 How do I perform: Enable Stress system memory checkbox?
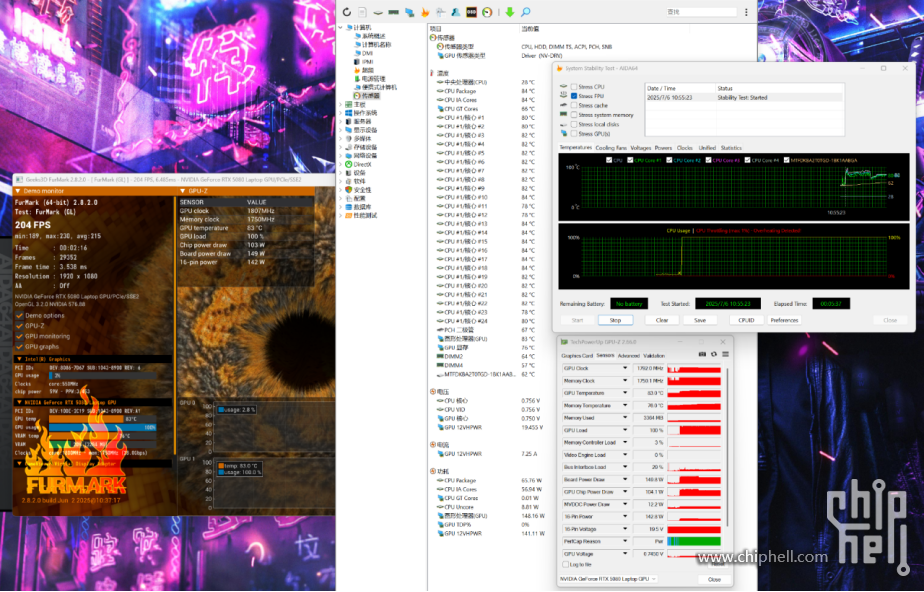click(574, 115)
